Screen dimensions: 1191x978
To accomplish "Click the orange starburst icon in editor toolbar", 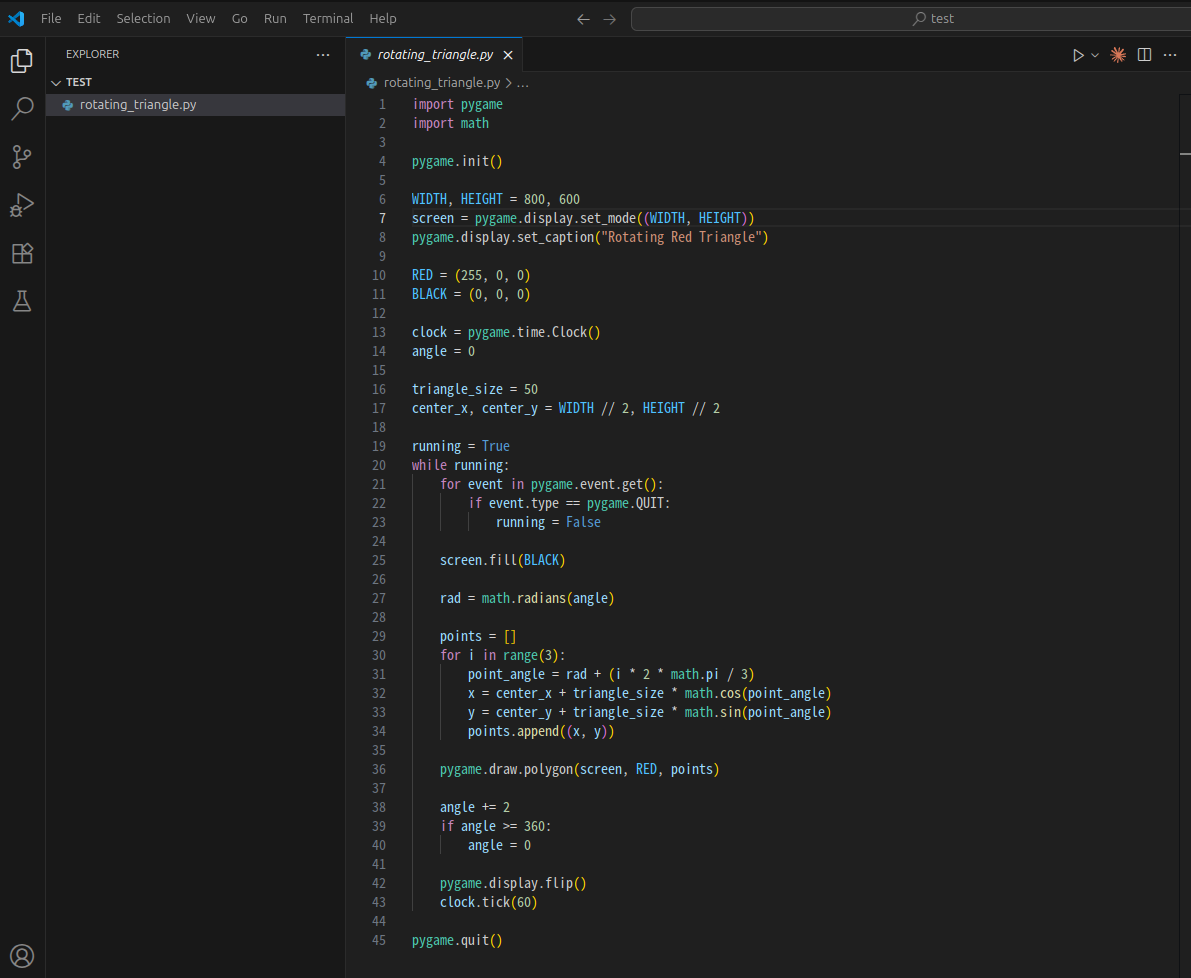I will [1118, 55].
